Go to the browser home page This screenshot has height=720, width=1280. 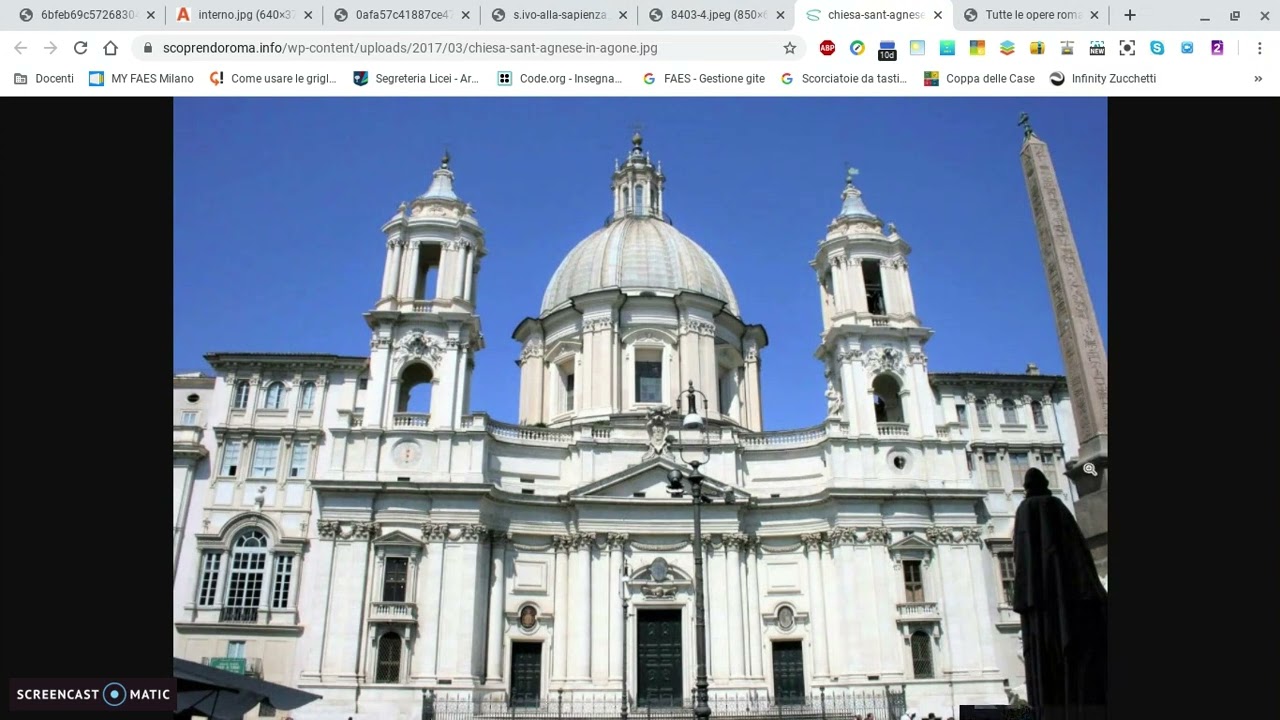tap(111, 48)
